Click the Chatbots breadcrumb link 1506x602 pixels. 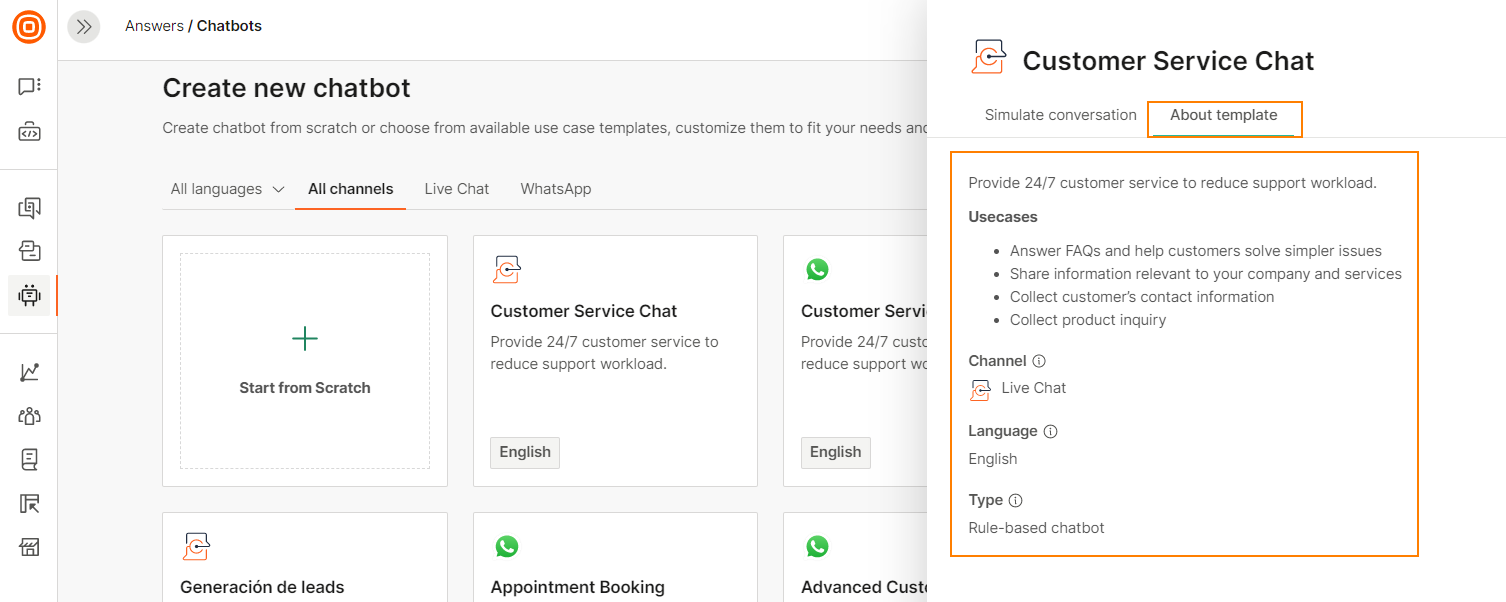click(229, 25)
